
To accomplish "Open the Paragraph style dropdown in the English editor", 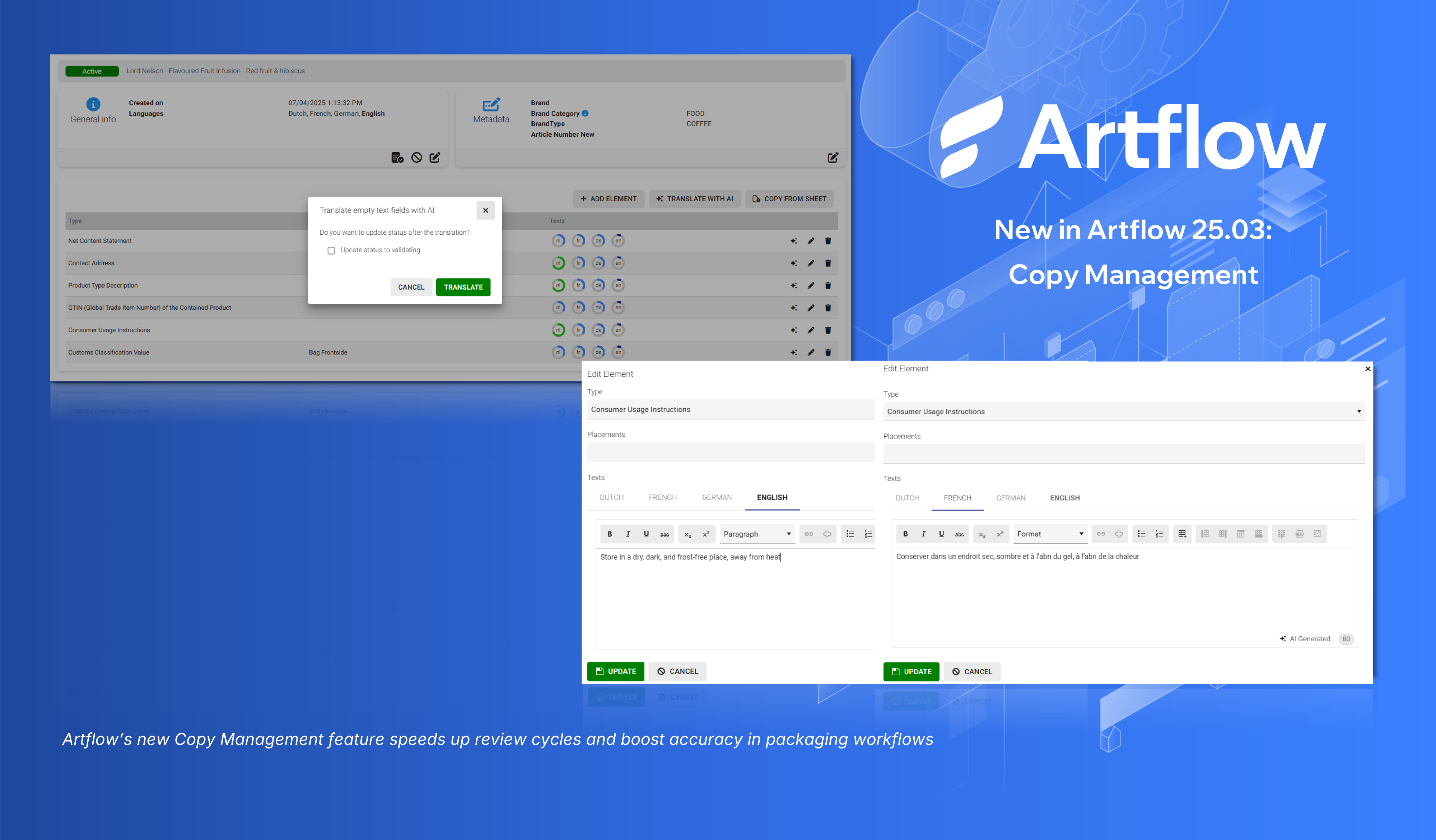I will click(x=757, y=534).
